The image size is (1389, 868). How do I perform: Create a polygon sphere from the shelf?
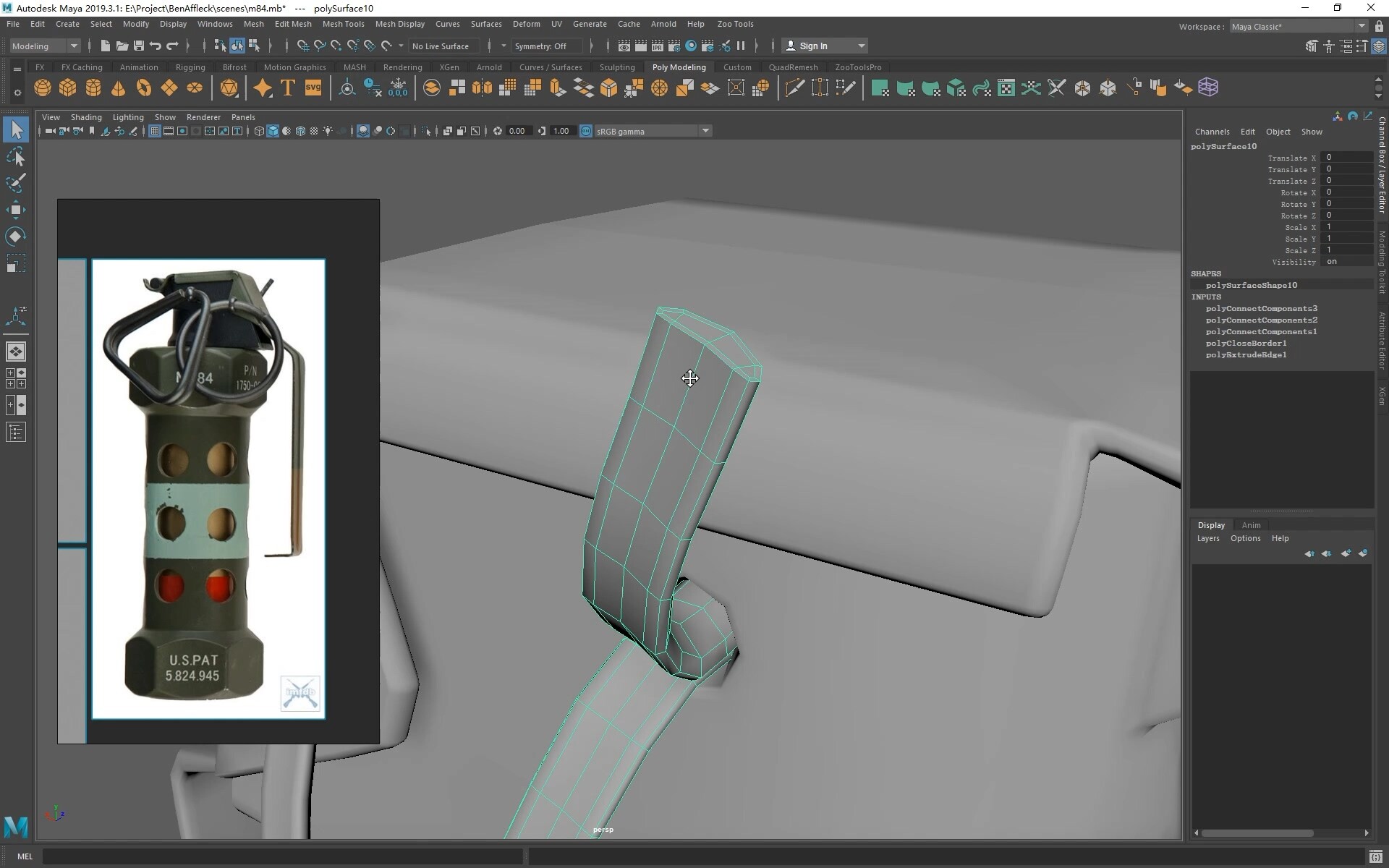(43, 88)
